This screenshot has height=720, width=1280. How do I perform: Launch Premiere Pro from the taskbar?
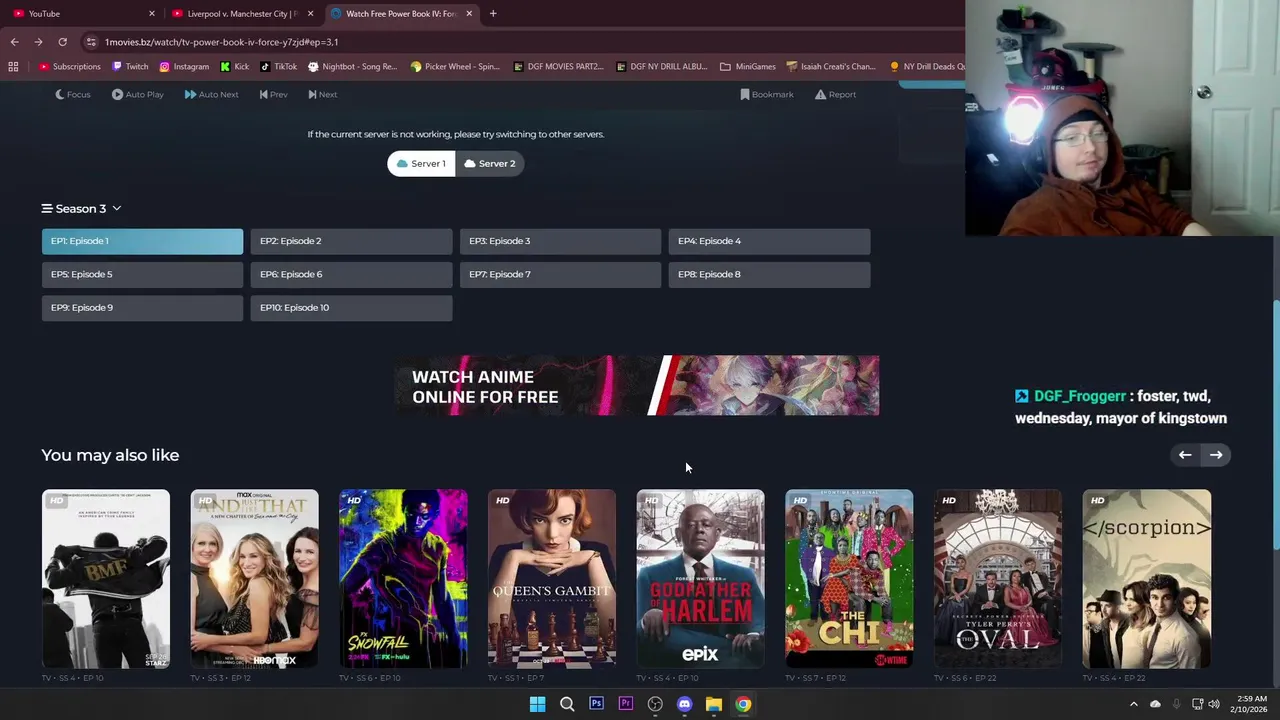pos(626,704)
